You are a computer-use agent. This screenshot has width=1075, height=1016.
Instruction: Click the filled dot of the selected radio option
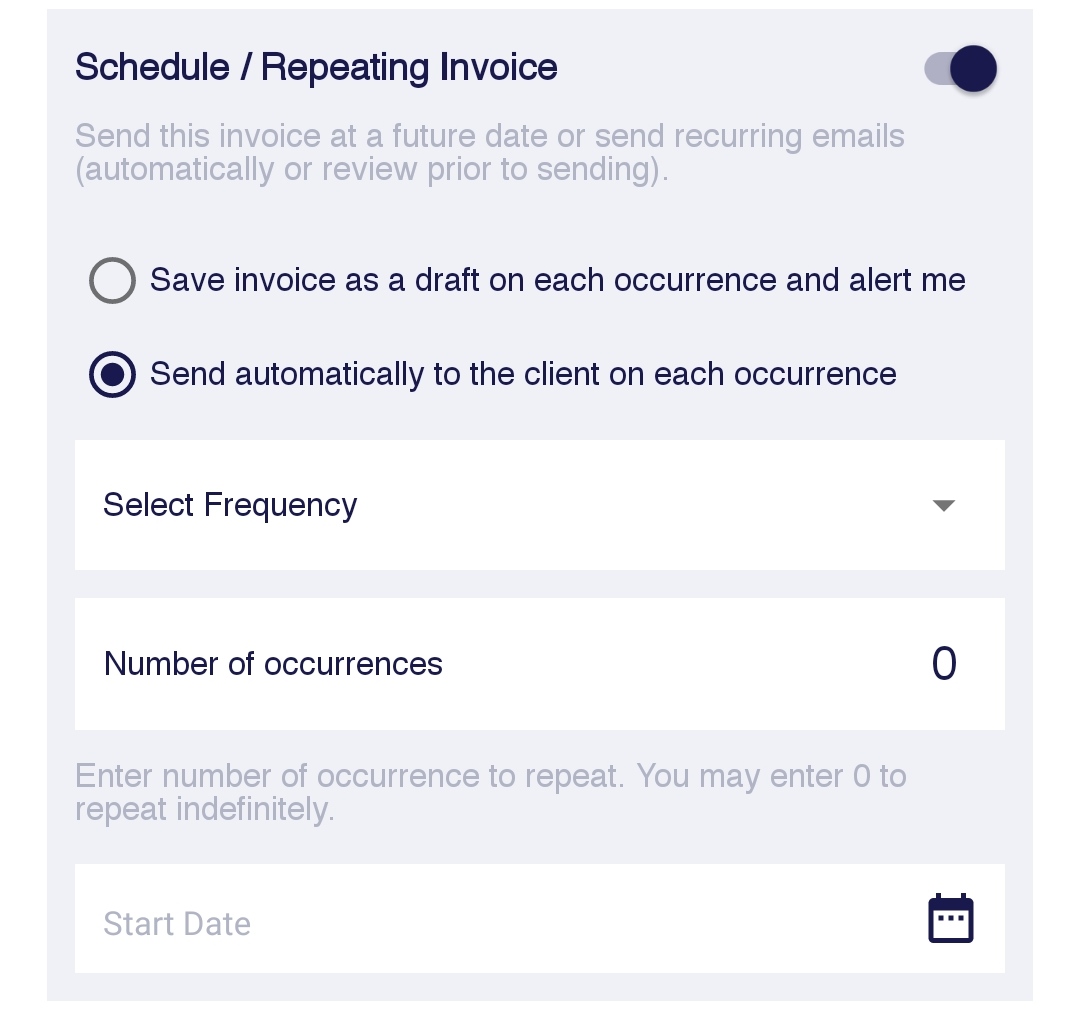click(x=112, y=374)
